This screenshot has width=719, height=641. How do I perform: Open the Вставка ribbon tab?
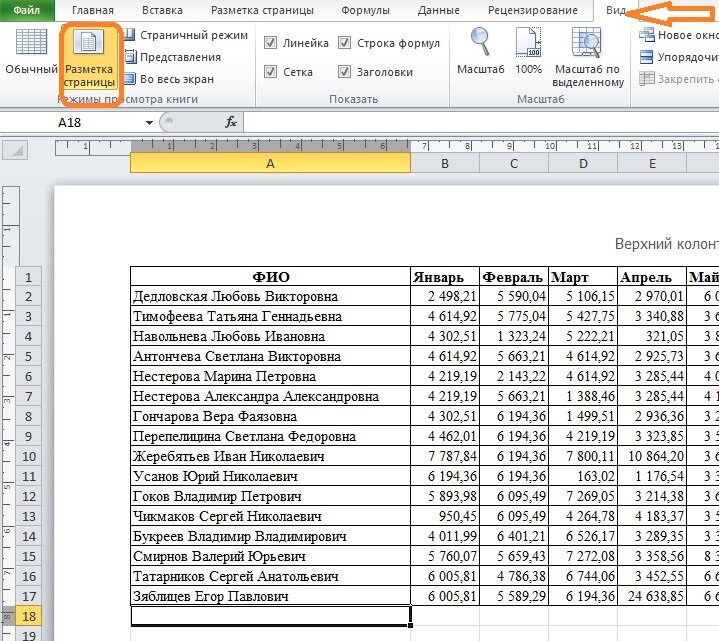click(x=162, y=10)
